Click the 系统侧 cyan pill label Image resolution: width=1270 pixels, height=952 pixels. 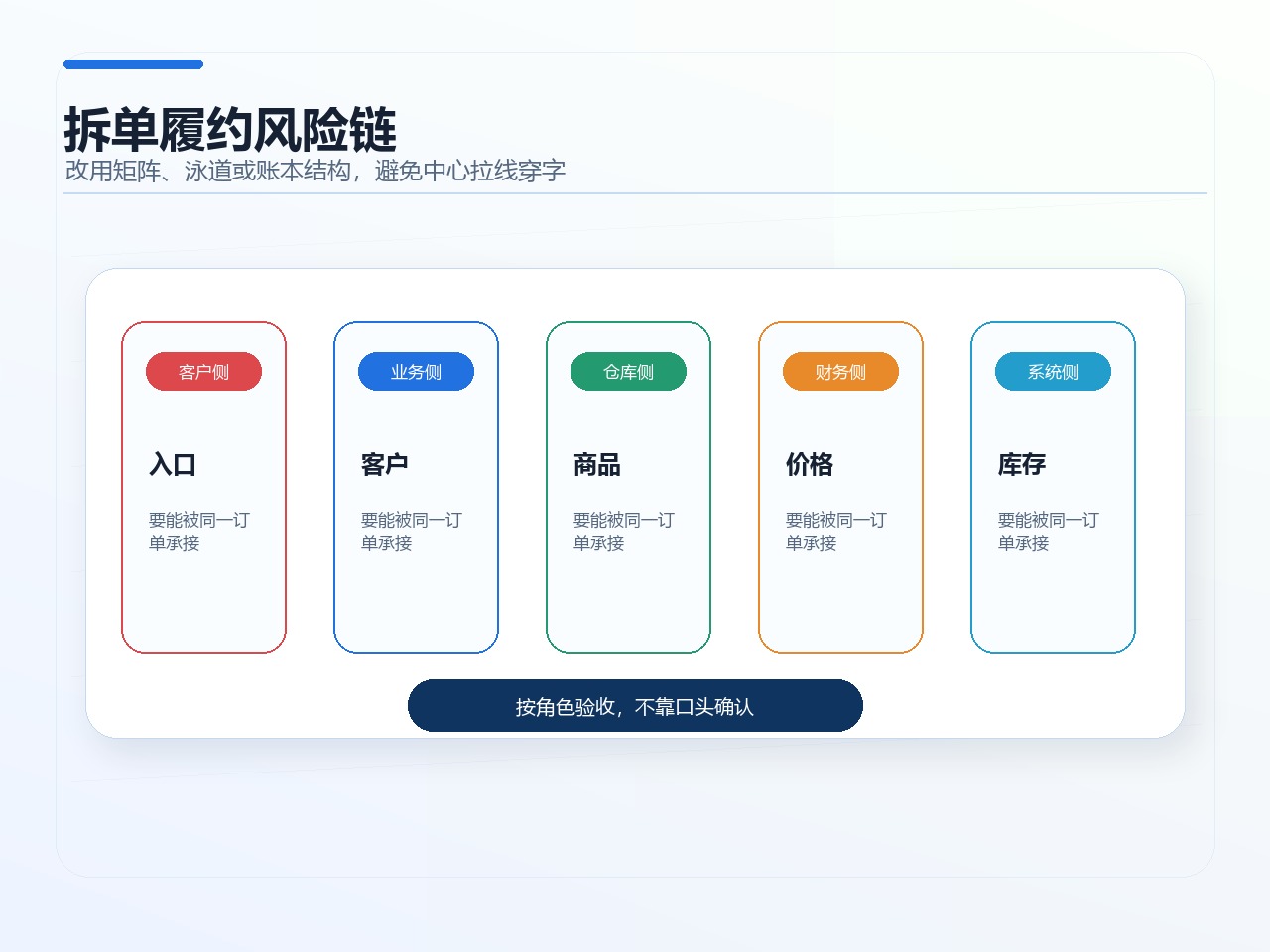coord(1053,372)
